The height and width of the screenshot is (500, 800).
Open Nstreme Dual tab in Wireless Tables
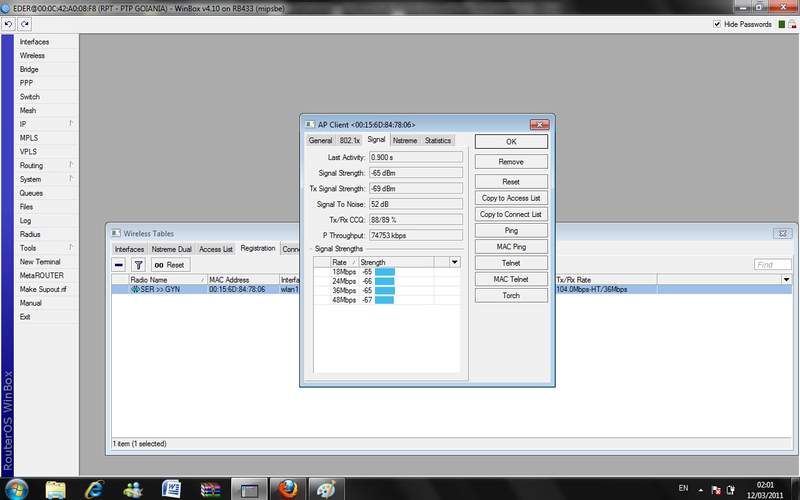pos(171,249)
